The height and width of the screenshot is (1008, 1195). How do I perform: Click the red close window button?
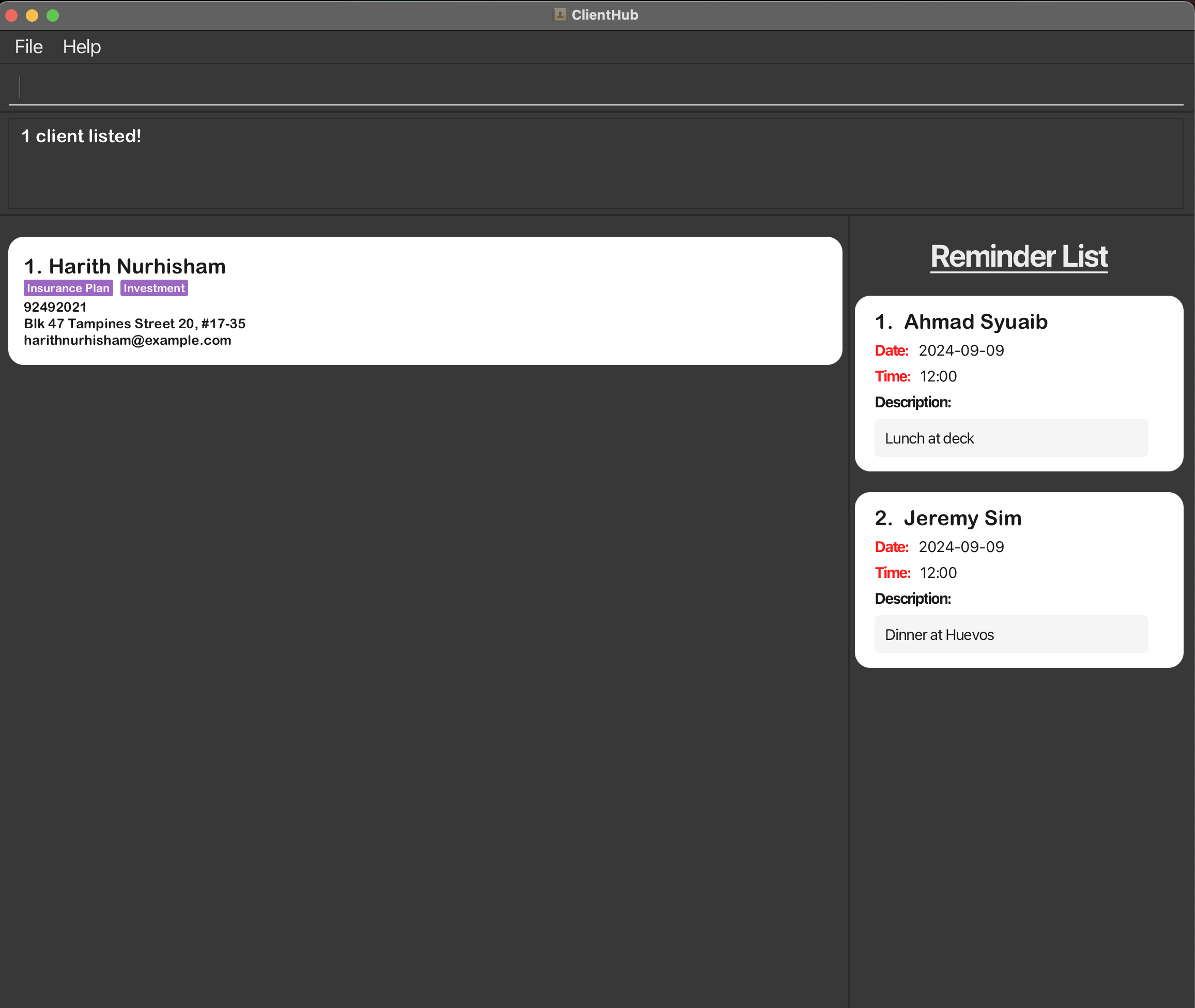click(11, 16)
